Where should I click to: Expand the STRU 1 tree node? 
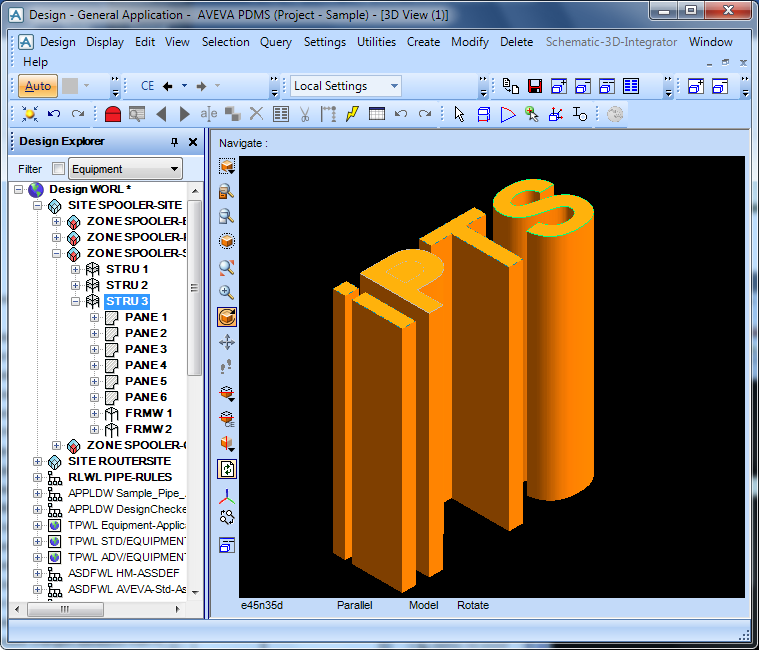coord(75,269)
